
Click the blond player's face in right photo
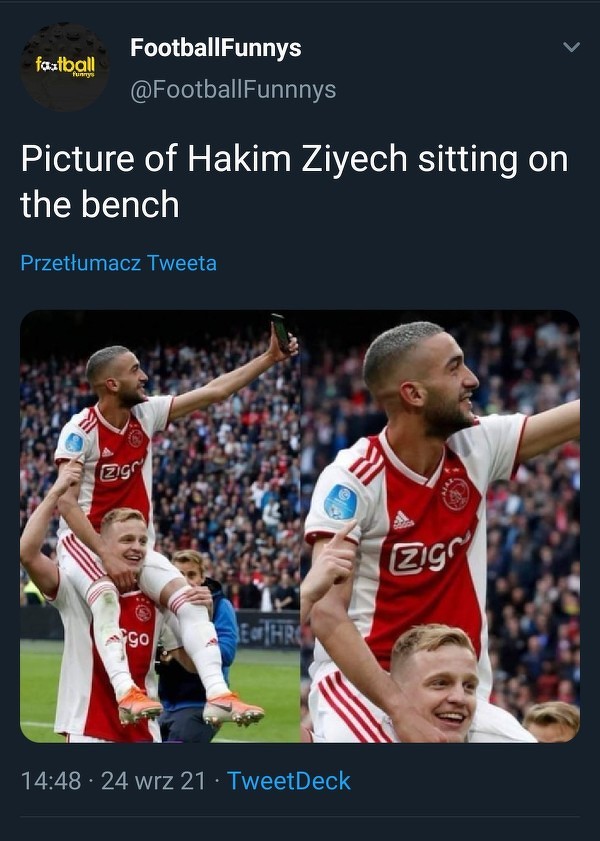pos(438,680)
